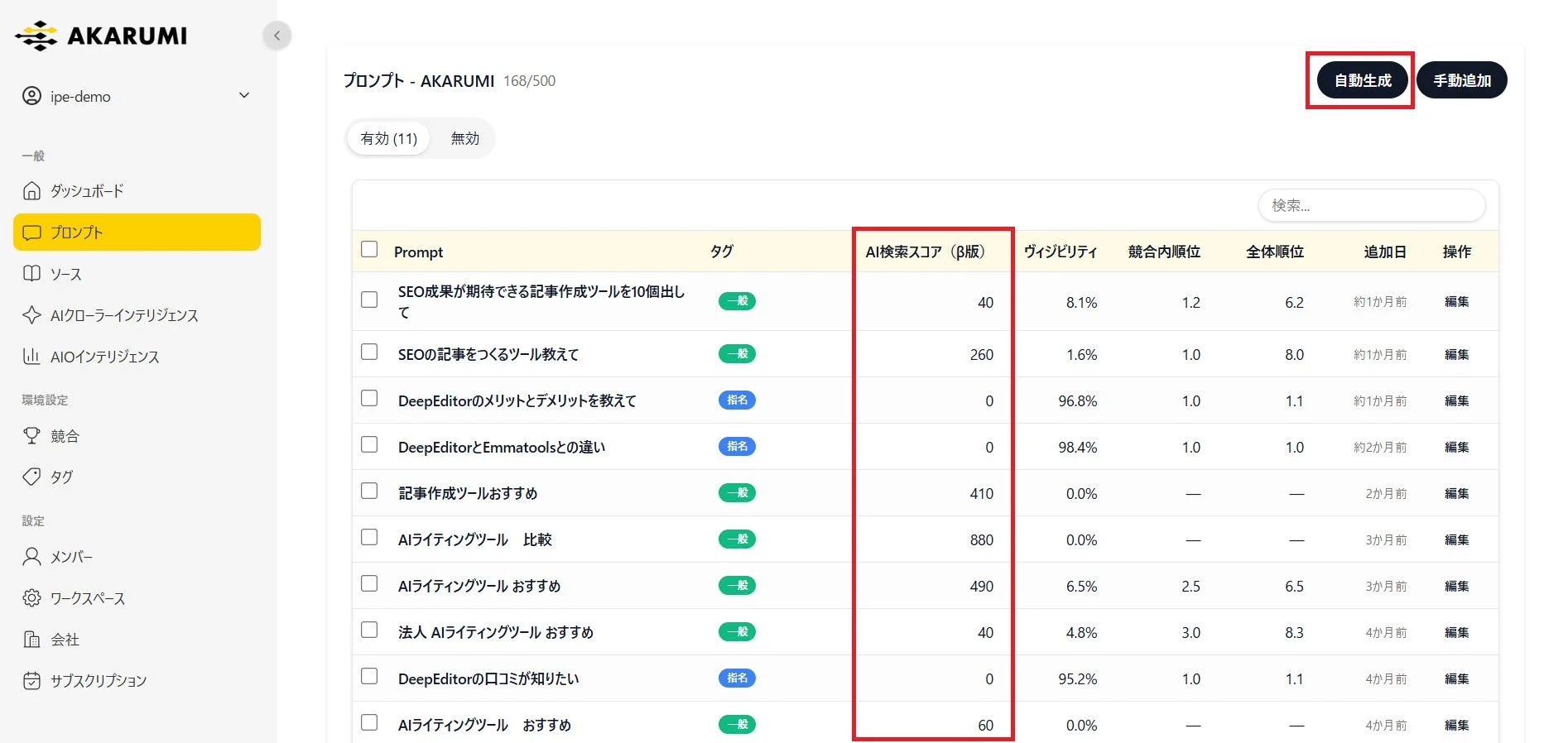Screen dimensions: 1568x743
Task: Open the 競合 settings menu item
Action: pos(137,436)
